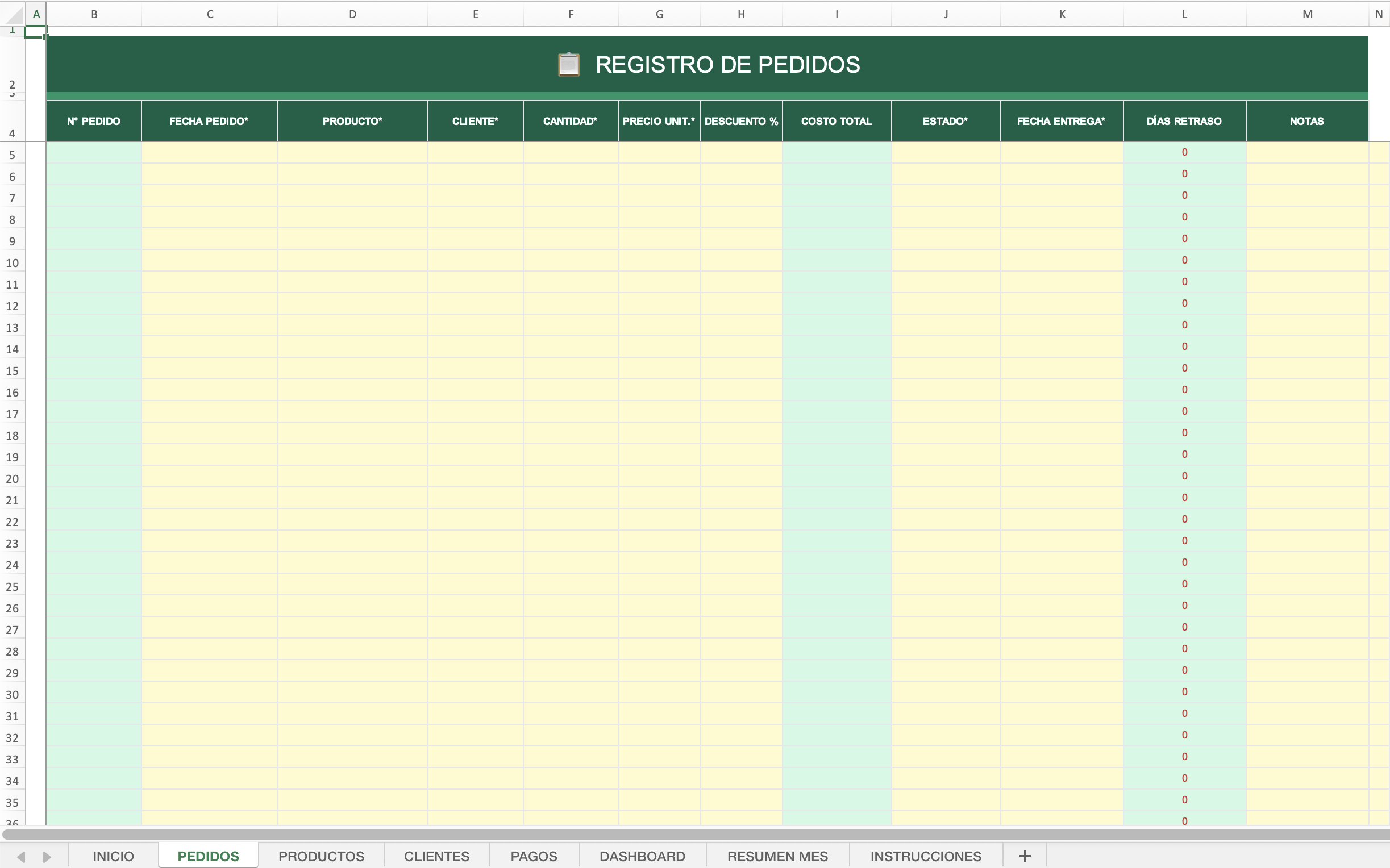Select column I header
The width and height of the screenshot is (1390, 868).
pyautogui.click(x=837, y=14)
